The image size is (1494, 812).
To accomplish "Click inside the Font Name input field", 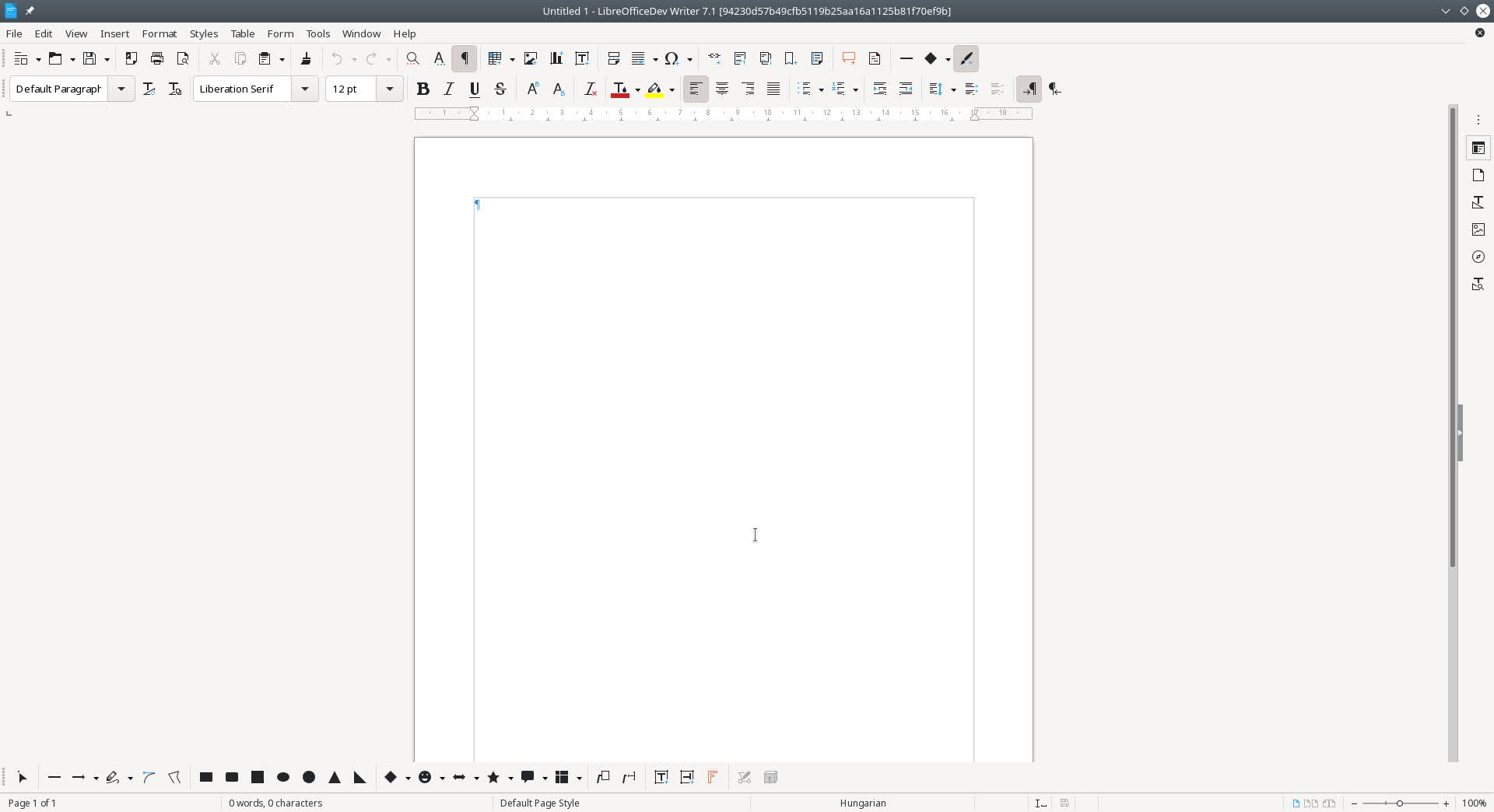I will click(243, 89).
